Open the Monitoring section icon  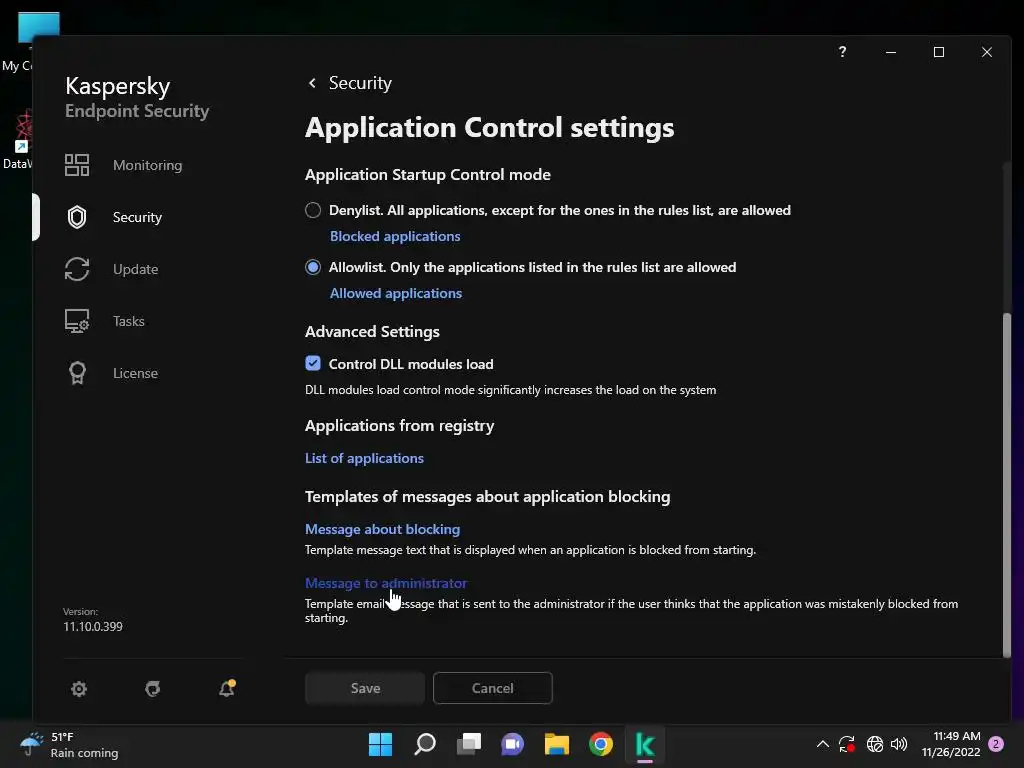coord(77,165)
